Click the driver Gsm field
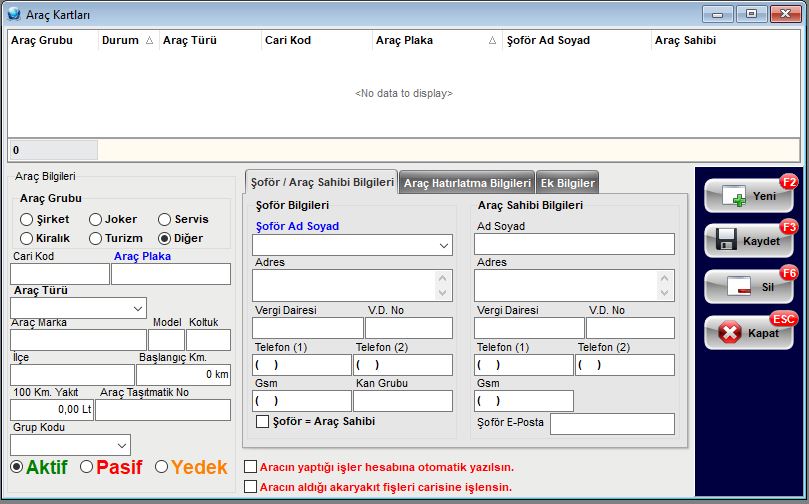The height and width of the screenshot is (504, 809). pos(302,401)
